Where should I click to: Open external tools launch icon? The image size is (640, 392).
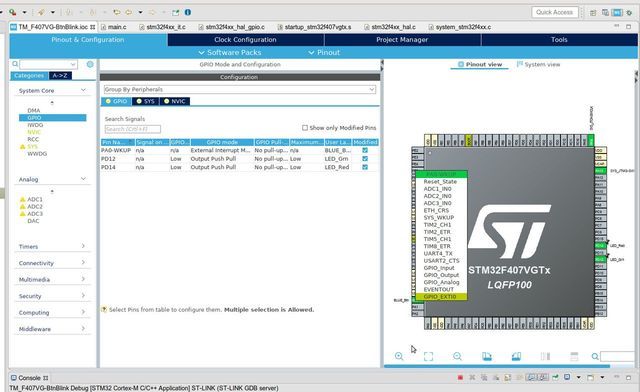coord(13,12)
